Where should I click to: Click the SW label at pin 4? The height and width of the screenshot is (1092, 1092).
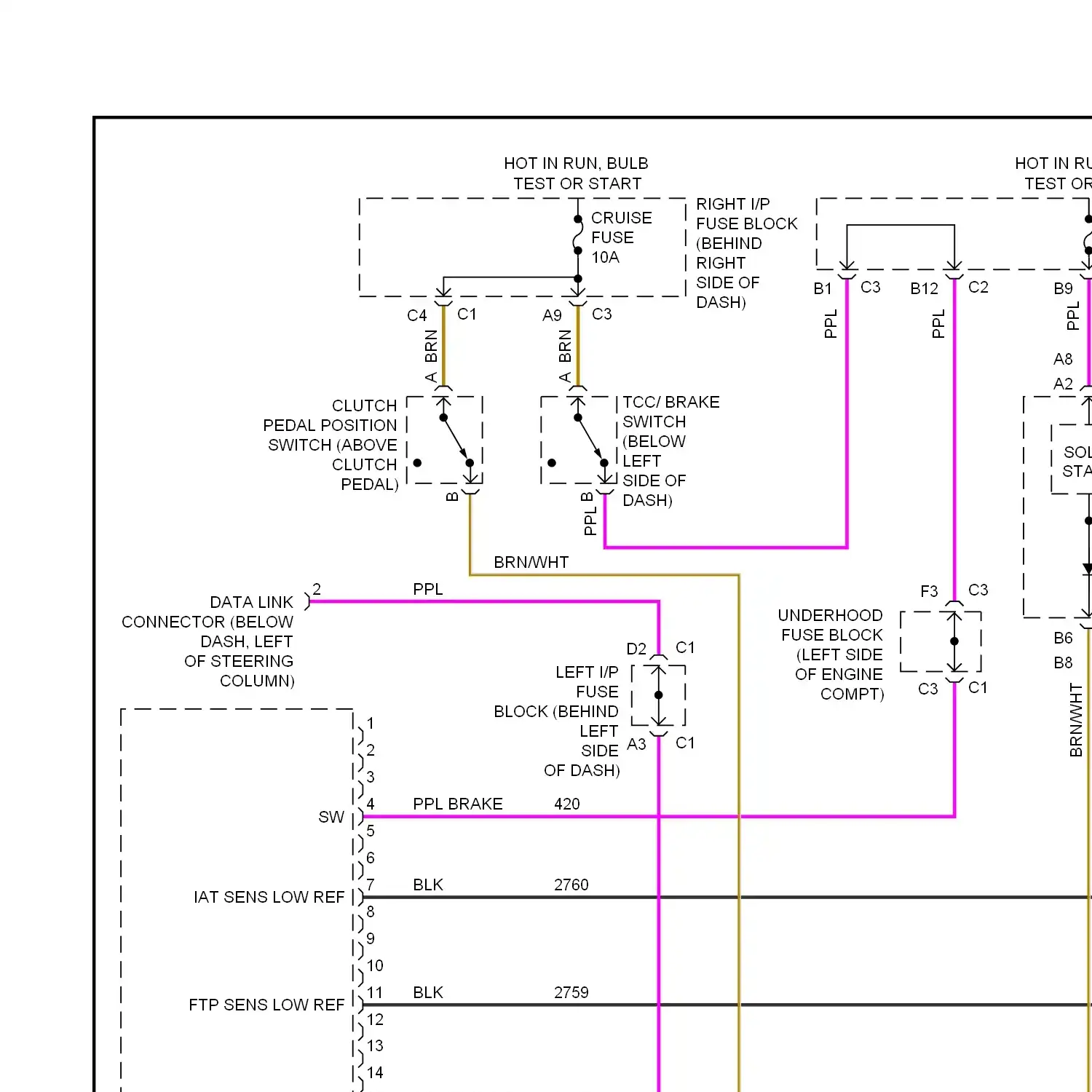[x=331, y=817]
